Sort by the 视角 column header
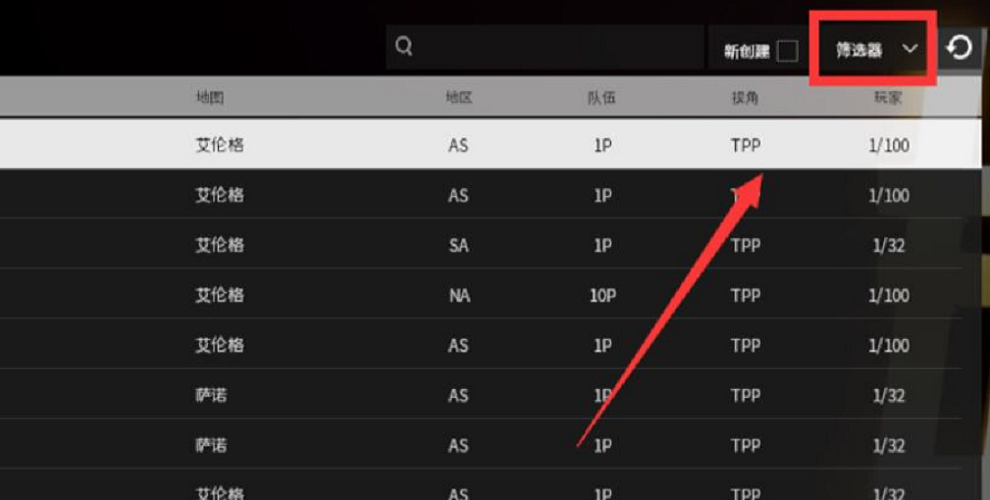Screen dimensions: 990x500 coord(745,97)
